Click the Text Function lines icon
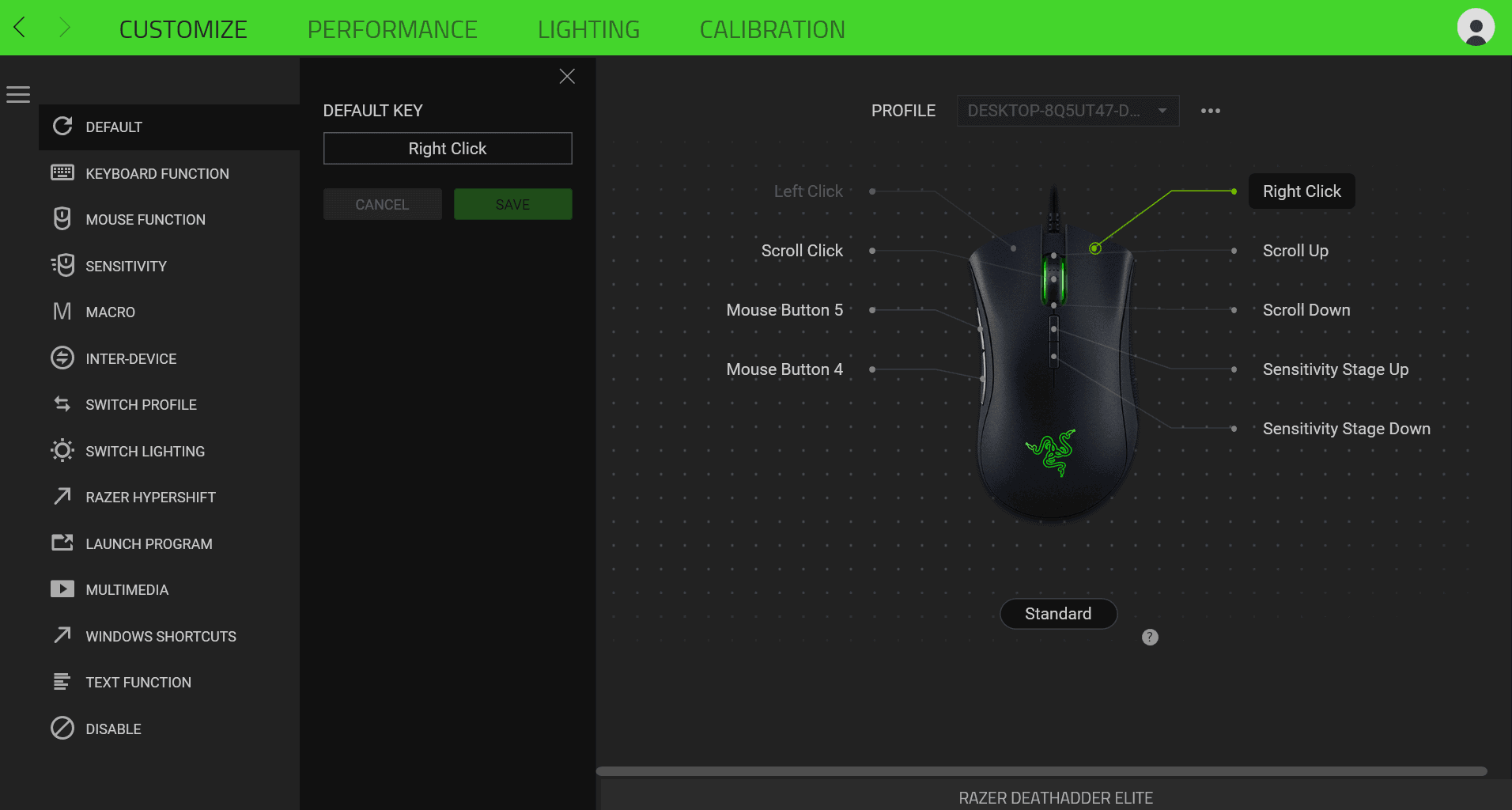The height and width of the screenshot is (810, 1512). (62, 681)
